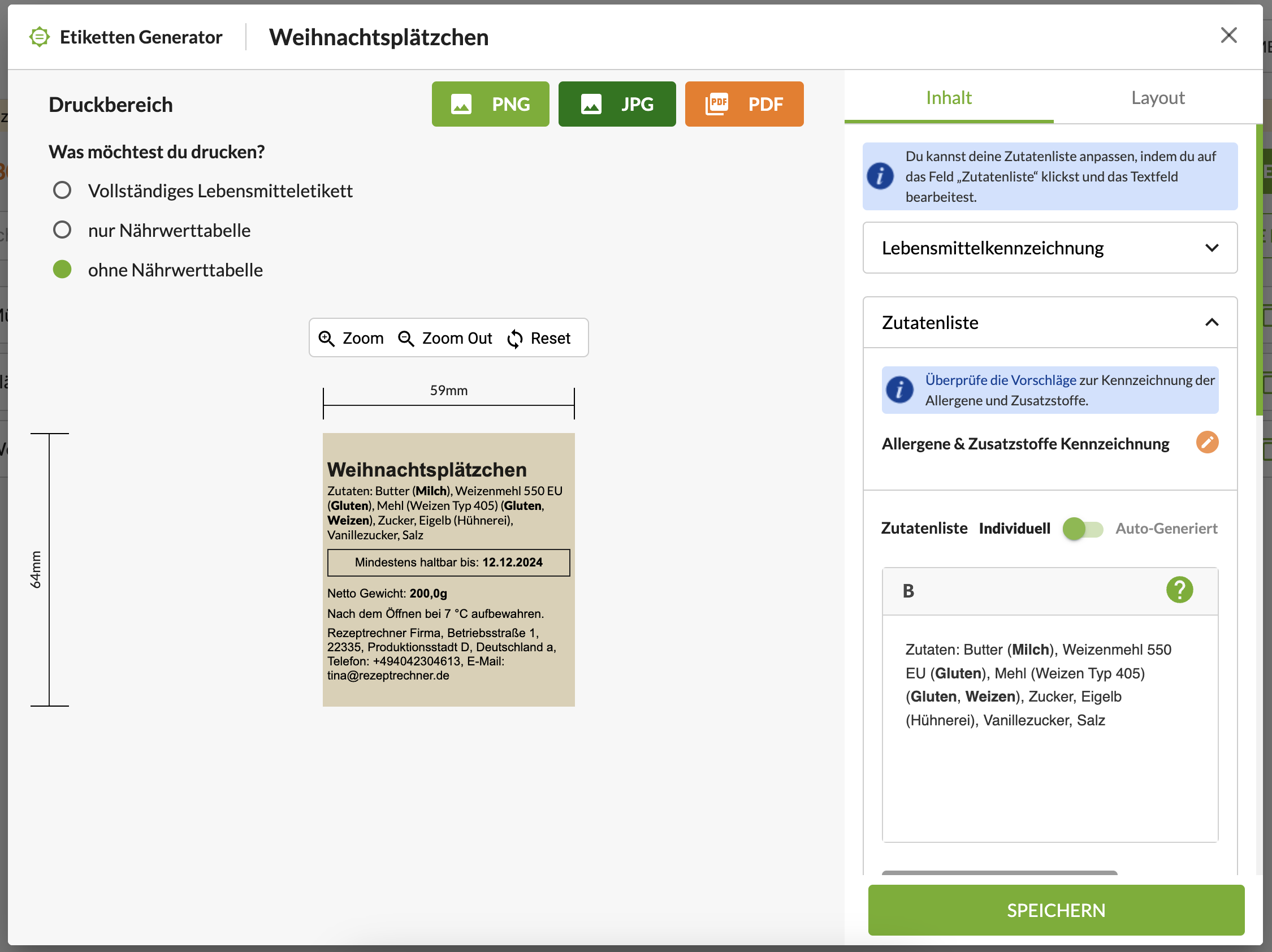This screenshot has height=952, width=1272.
Task: Collapse the Zutatenliste section chevron
Action: coord(1211,322)
